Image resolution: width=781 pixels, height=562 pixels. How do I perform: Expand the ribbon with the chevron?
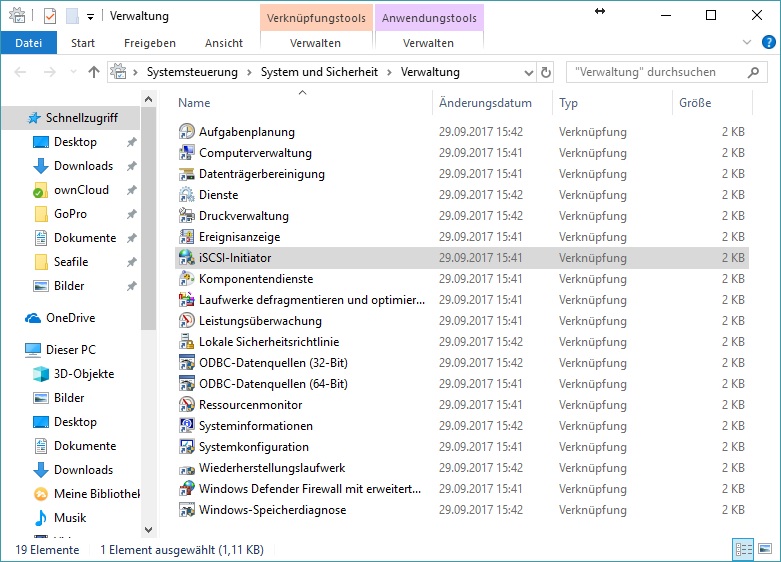(747, 42)
